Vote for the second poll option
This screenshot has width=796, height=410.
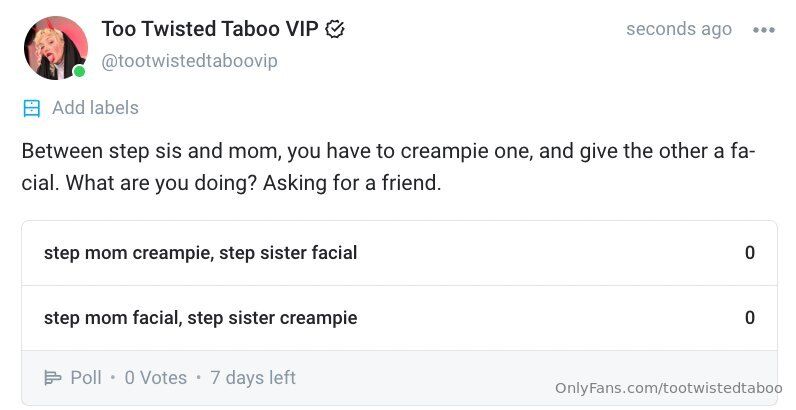[200, 318]
